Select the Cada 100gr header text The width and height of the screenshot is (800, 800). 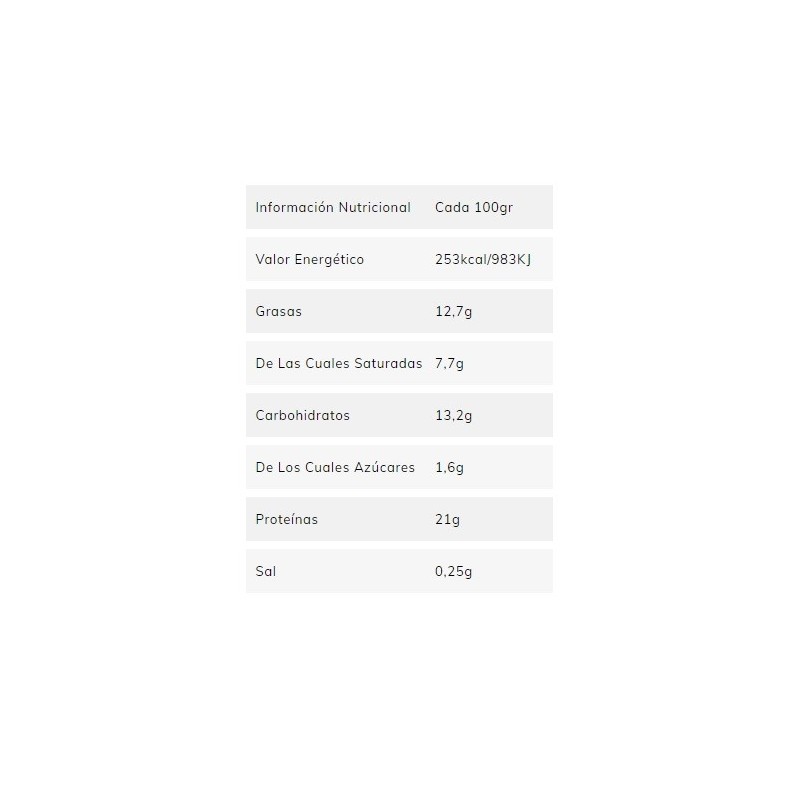(x=474, y=207)
